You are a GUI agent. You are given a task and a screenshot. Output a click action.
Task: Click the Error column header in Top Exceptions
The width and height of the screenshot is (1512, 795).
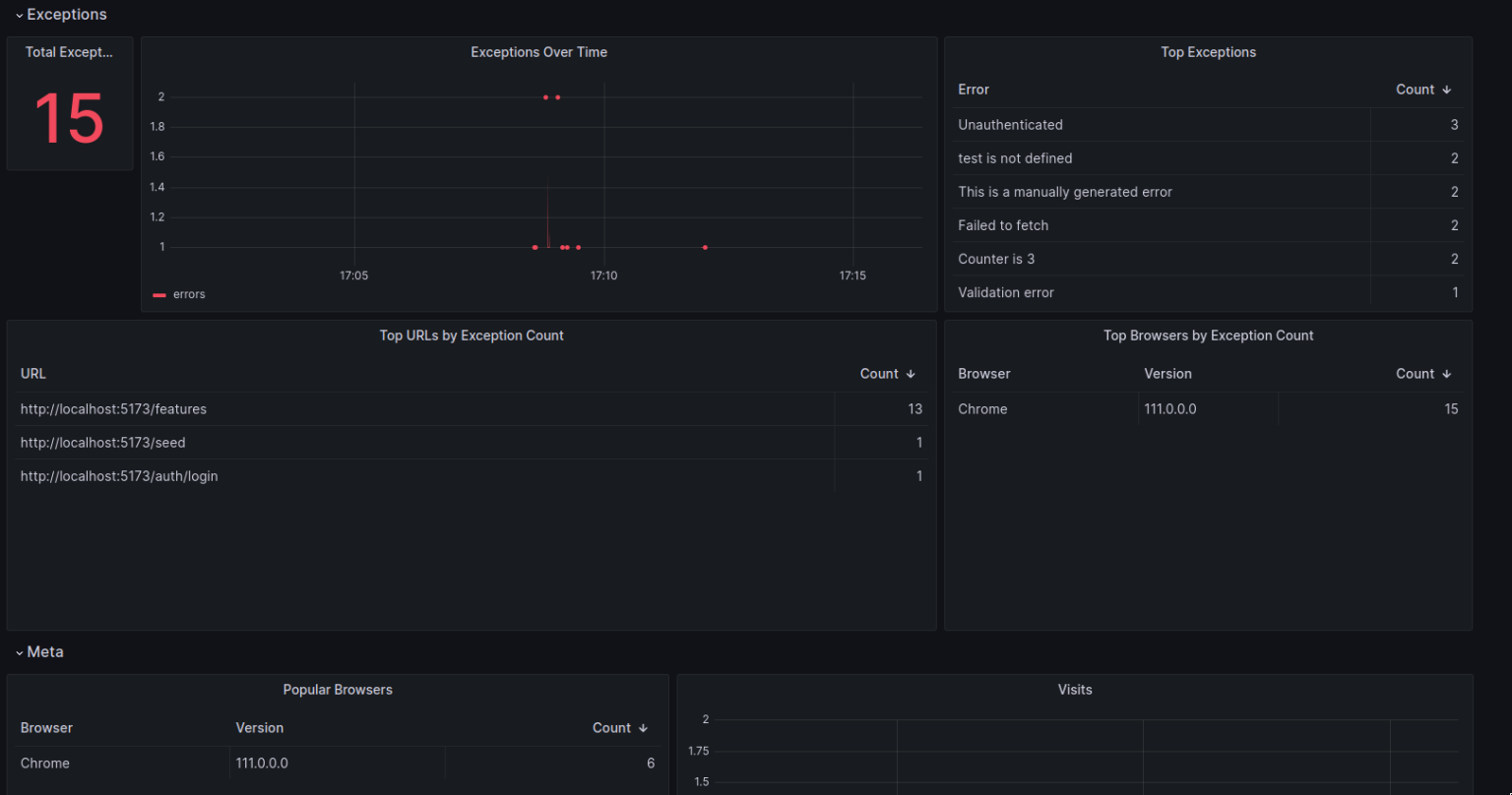[x=973, y=89]
